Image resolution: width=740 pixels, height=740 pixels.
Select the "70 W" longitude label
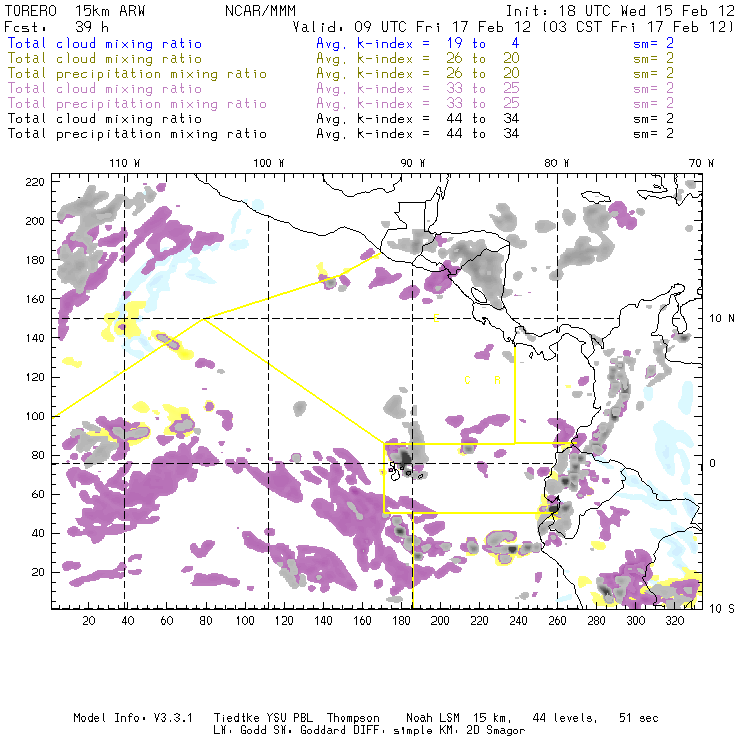[701, 163]
